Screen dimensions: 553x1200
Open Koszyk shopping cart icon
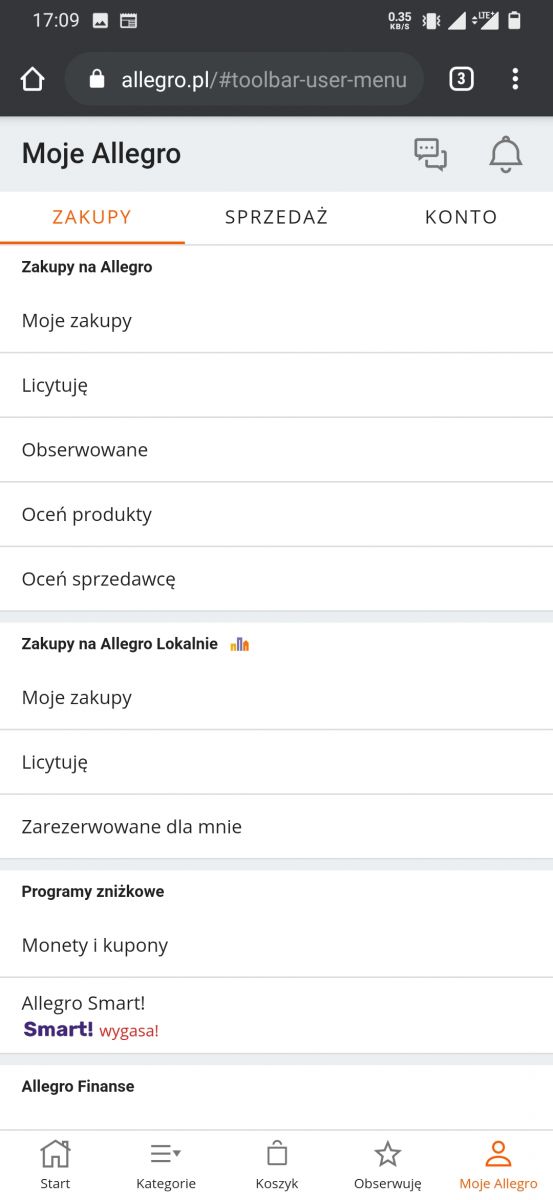point(277,1165)
